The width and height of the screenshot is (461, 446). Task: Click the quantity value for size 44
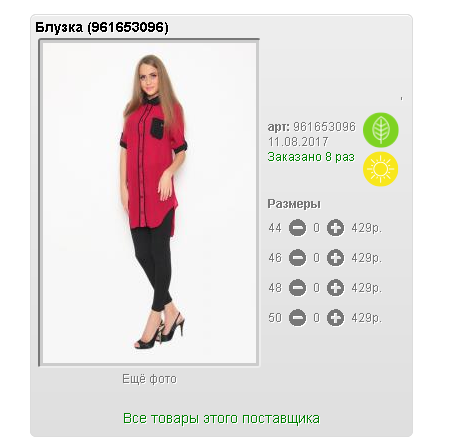tap(316, 228)
